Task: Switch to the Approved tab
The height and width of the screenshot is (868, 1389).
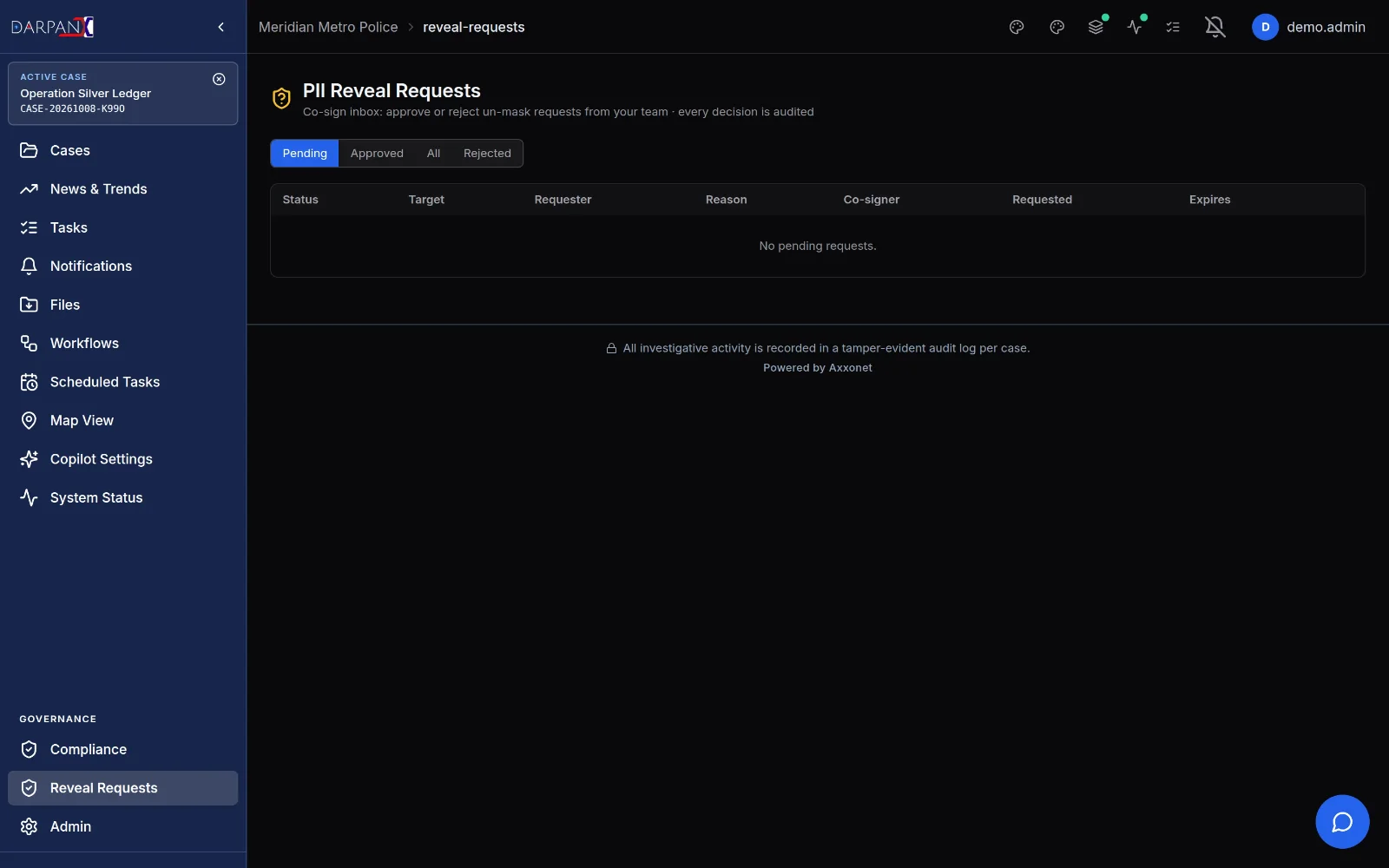Action: 377,154
